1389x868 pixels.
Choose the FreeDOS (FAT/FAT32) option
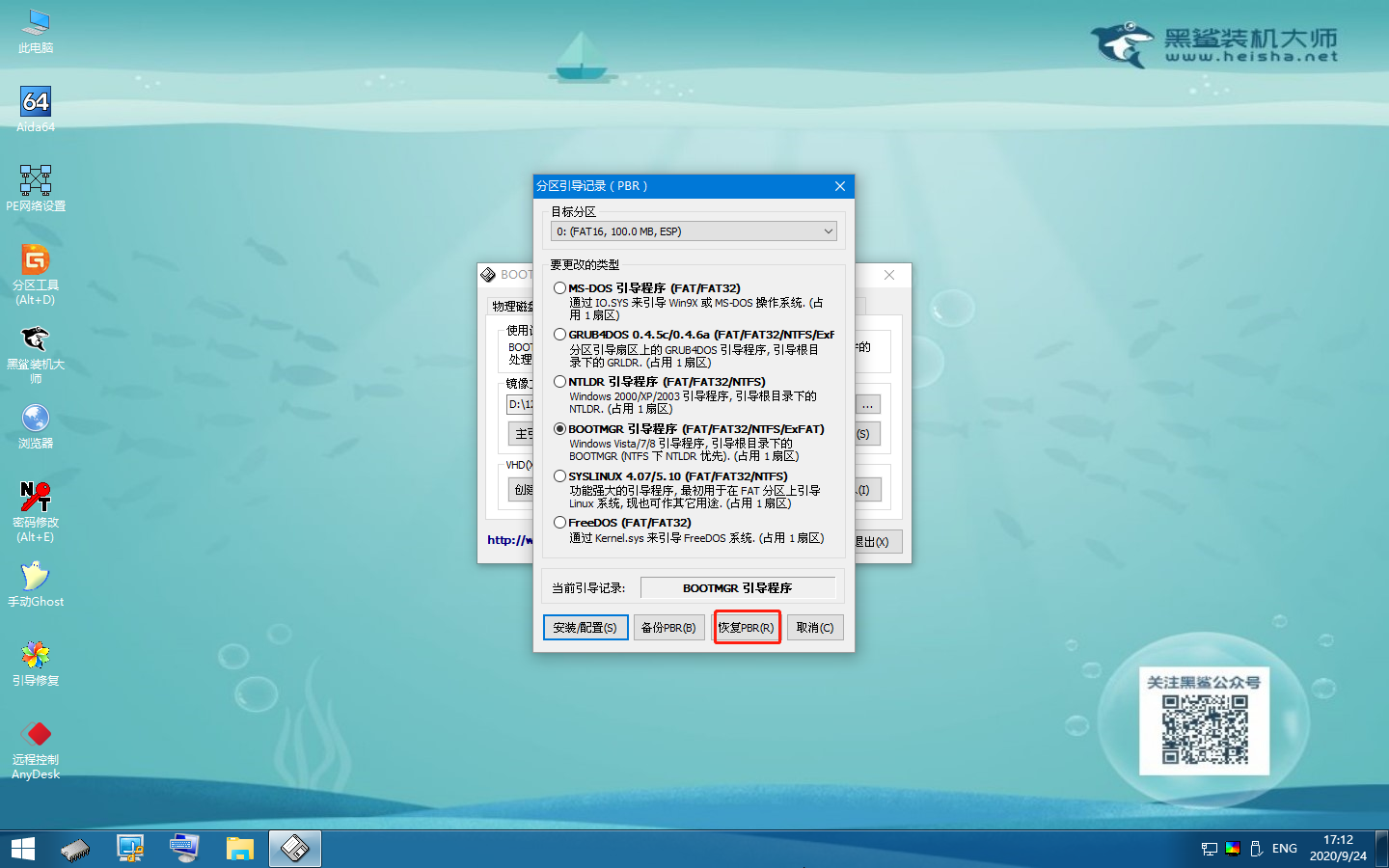(560, 522)
